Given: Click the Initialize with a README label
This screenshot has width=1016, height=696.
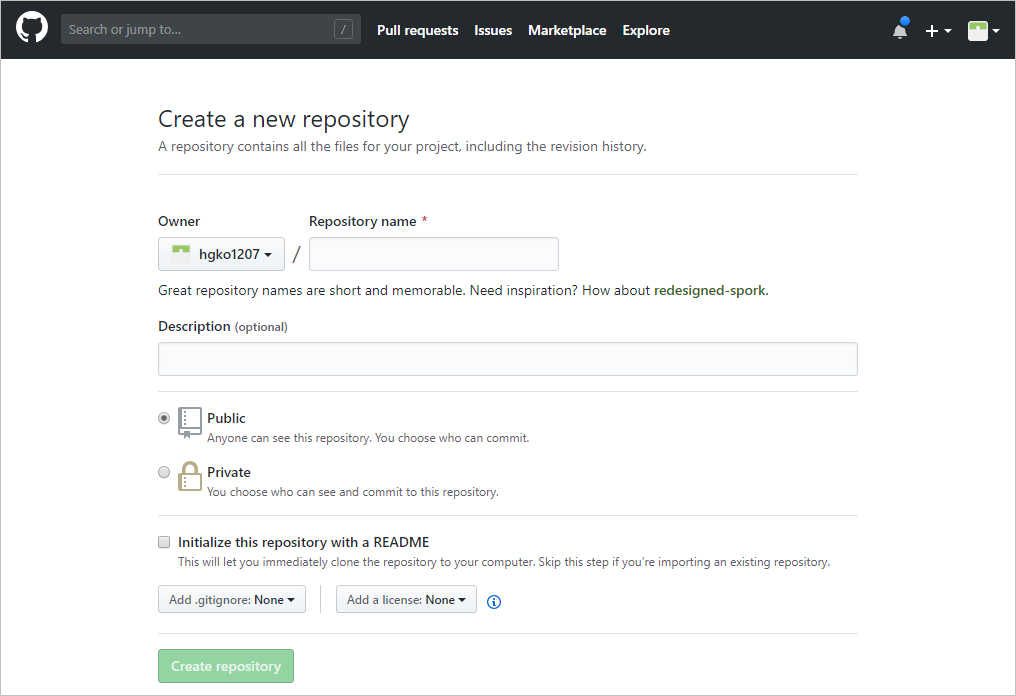Looking at the screenshot, I should (303, 542).
